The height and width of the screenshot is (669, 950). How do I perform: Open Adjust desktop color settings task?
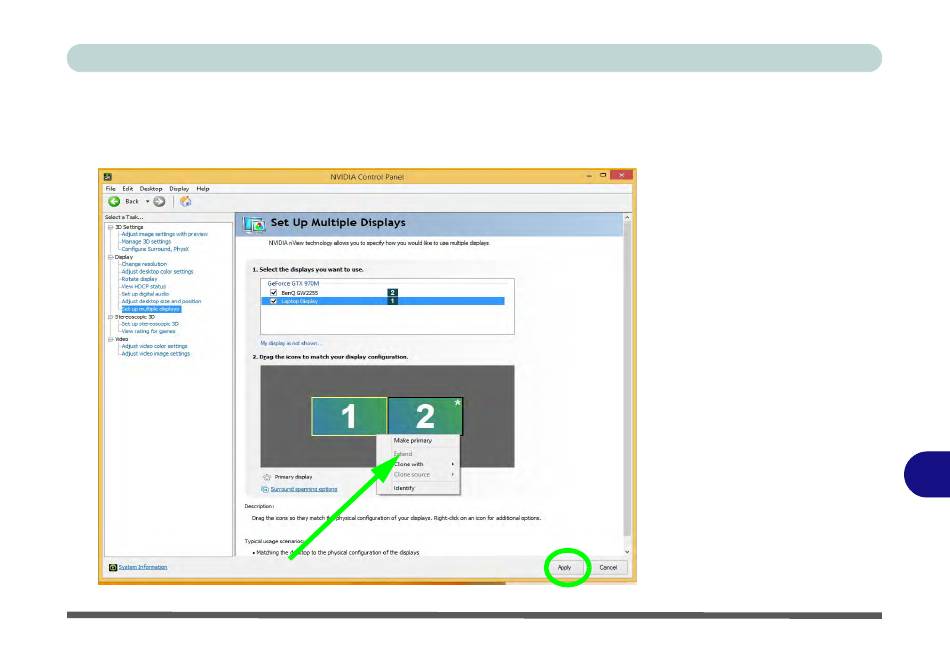157,271
